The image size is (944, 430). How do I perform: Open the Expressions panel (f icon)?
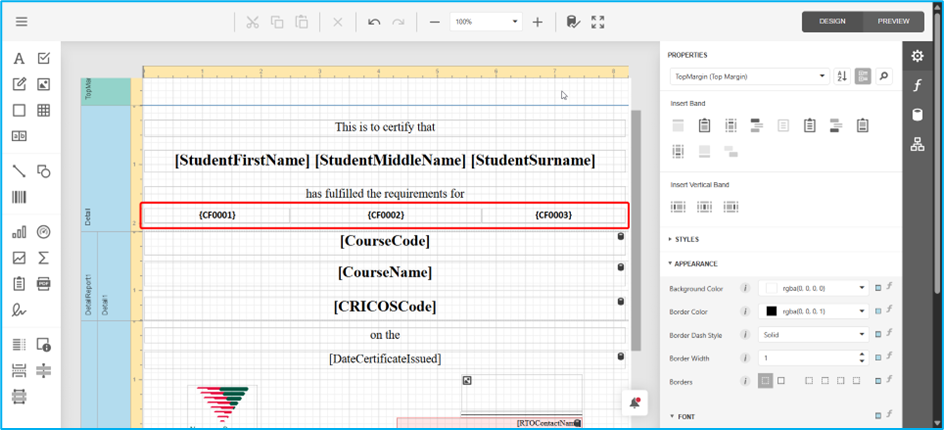[917, 85]
